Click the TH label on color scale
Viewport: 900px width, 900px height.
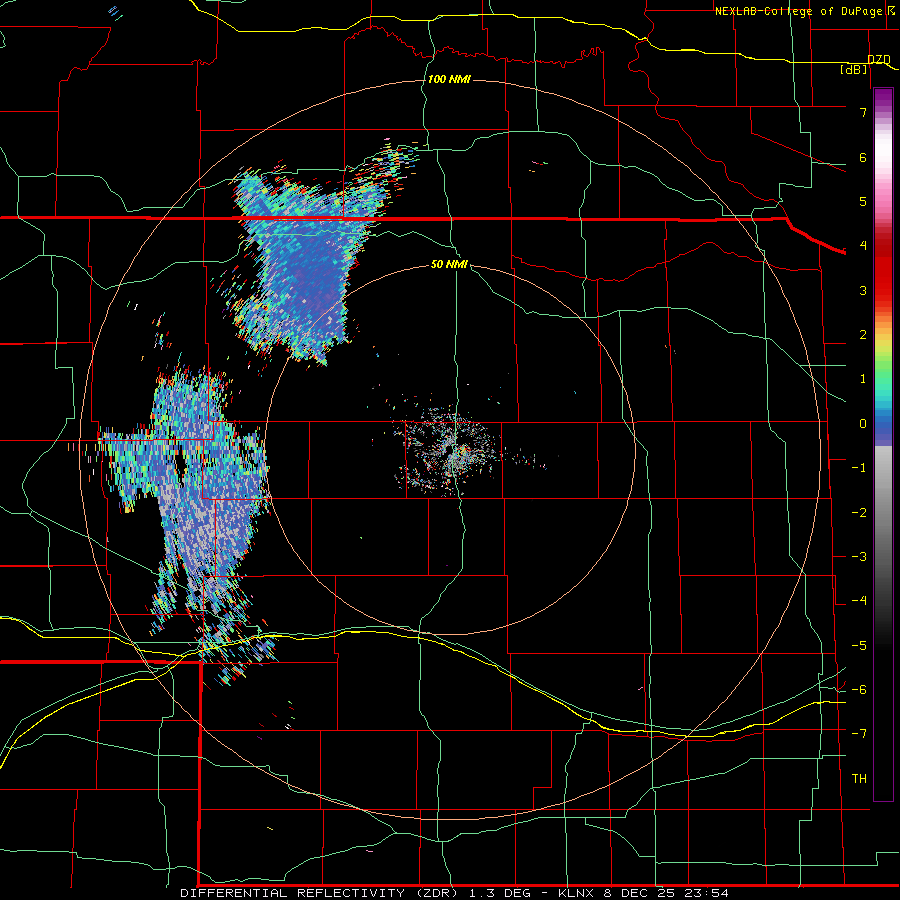pyautogui.click(x=859, y=778)
